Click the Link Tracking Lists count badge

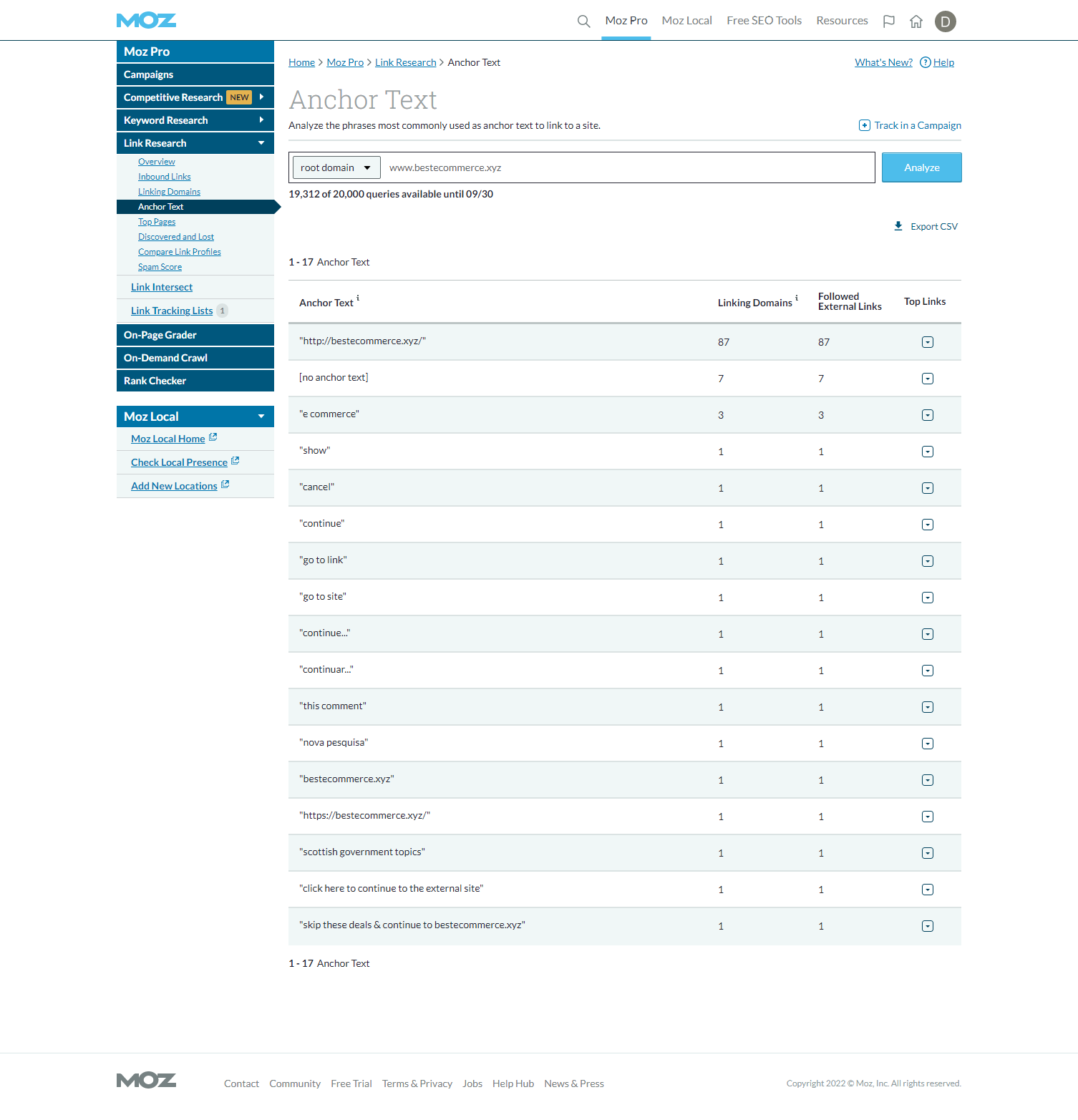(223, 311)
